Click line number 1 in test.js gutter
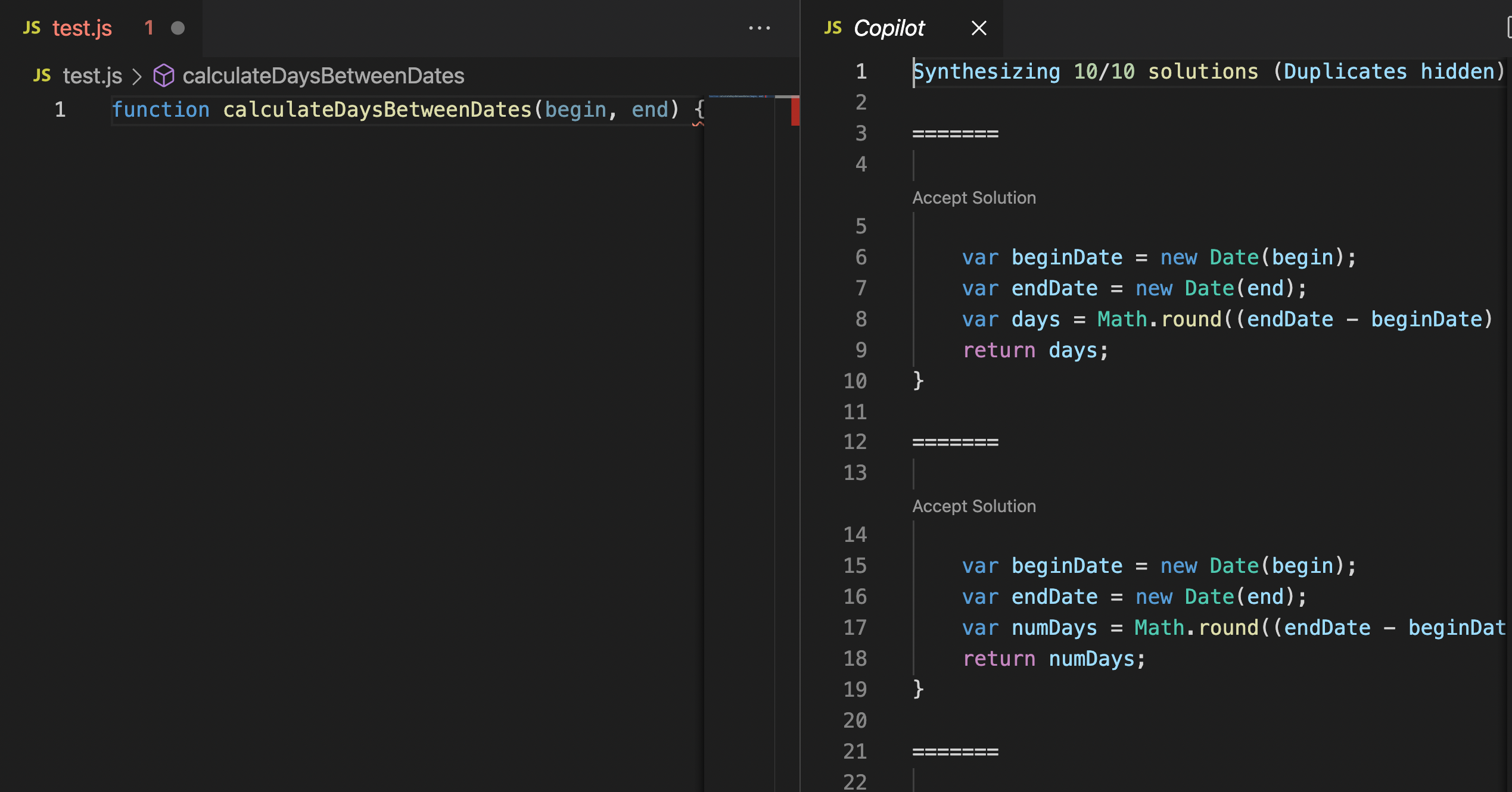 pos(60,110)
